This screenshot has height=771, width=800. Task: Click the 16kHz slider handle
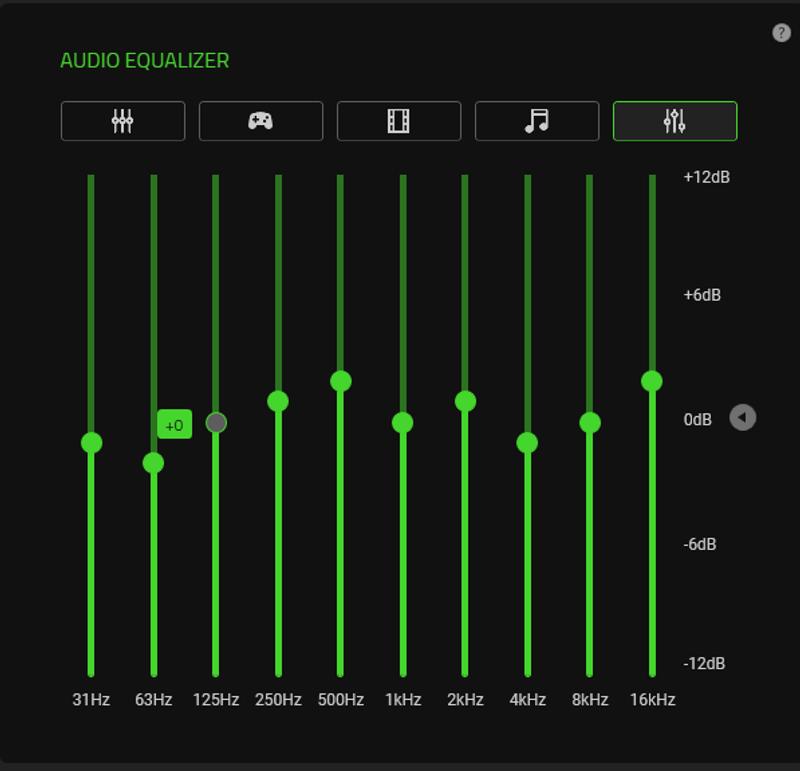tap(652, 381)
